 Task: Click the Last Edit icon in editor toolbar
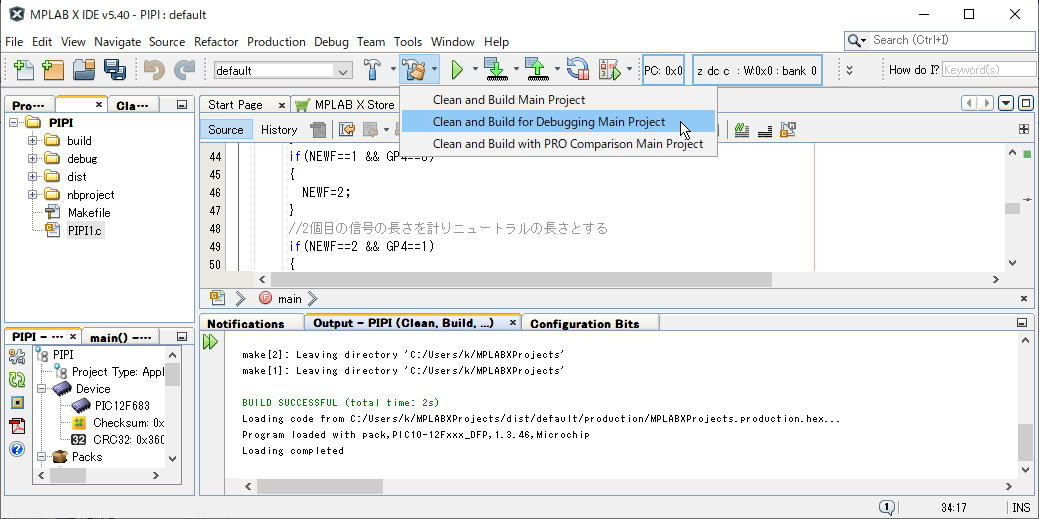pyautogui.click(x=347, y=130)
